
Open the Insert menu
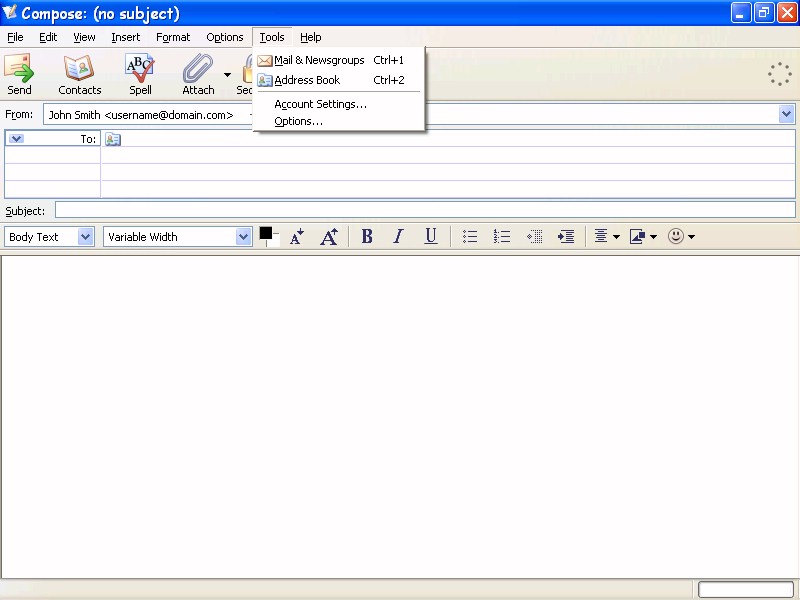point(126,37)
